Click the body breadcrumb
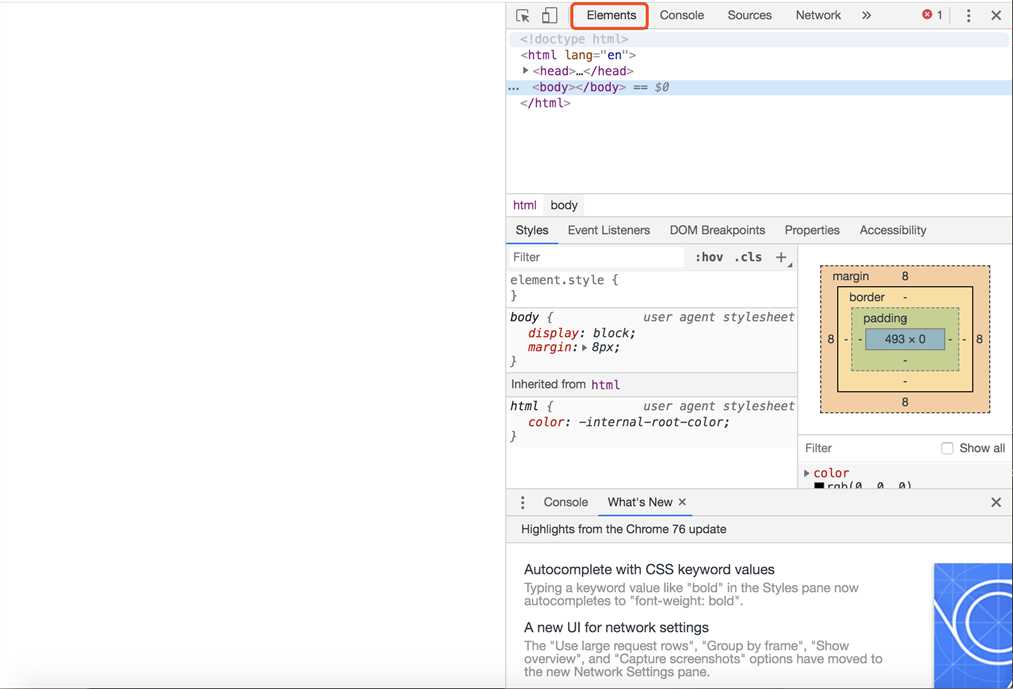The image size is (1013, 689). (564, 205)
